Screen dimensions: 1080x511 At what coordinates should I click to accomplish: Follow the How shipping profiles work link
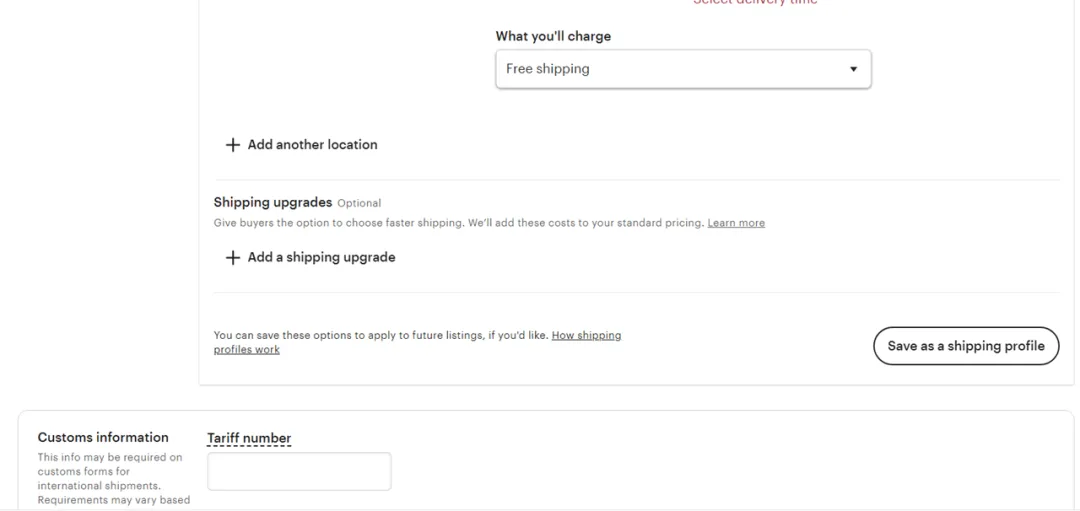point(586,336)
